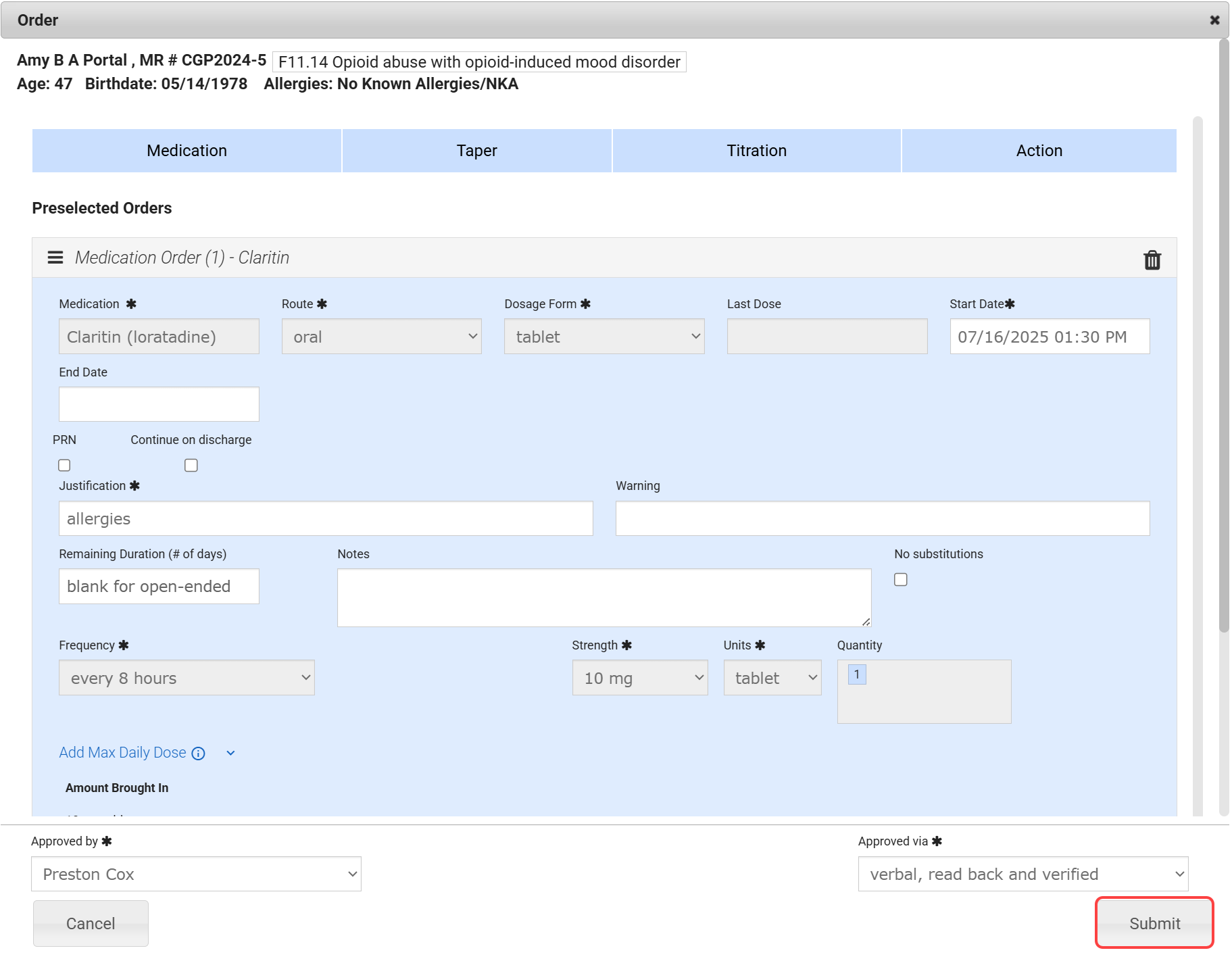Click the hamburger menu icon beside Medication Order
The image size is (1232, 961).
[55, 257]
